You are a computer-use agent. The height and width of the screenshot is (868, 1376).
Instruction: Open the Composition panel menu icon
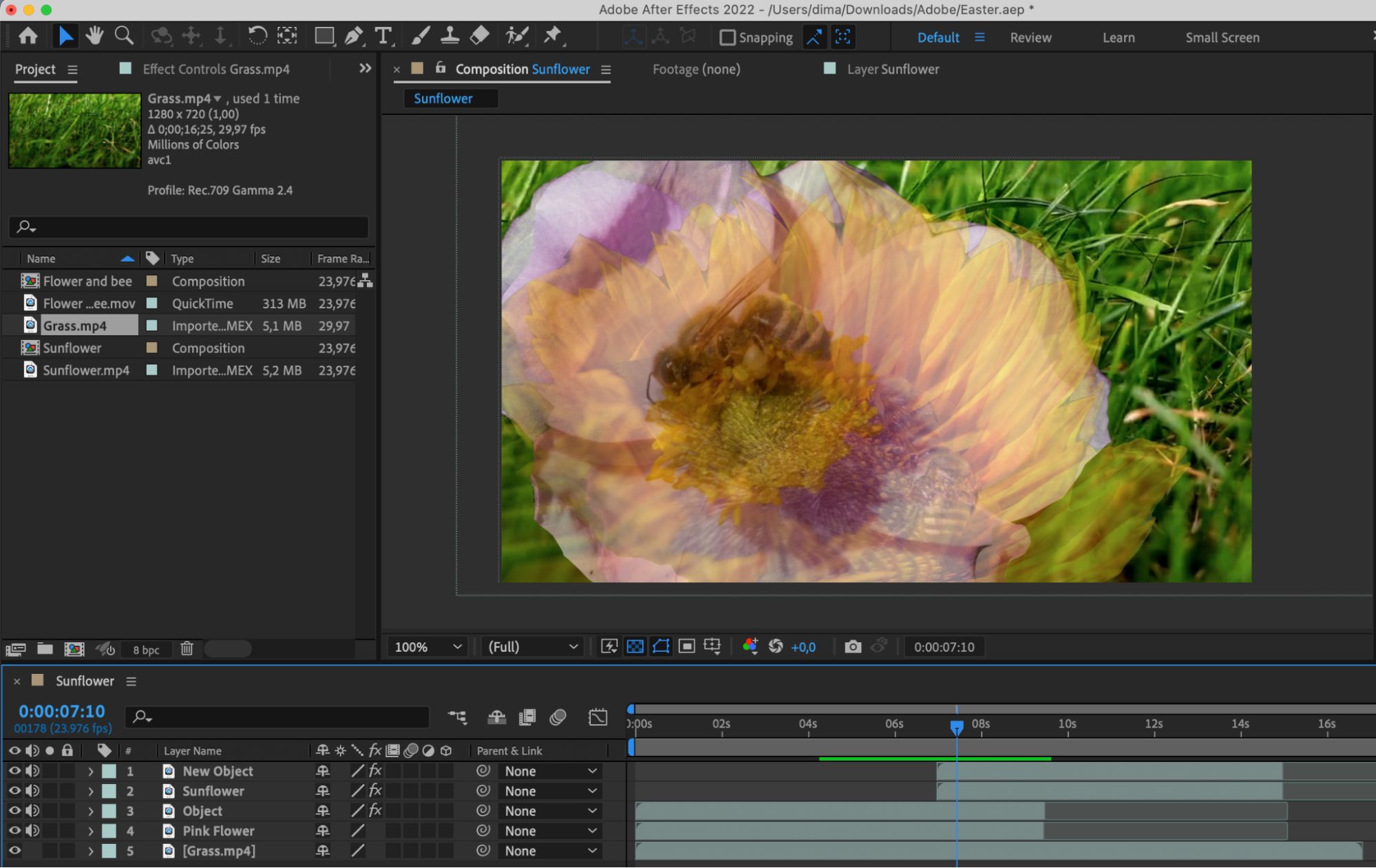(x=606, y=70)
